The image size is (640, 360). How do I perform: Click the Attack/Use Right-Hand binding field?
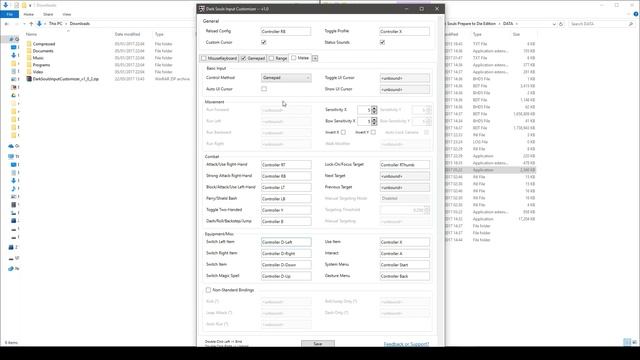286,165
